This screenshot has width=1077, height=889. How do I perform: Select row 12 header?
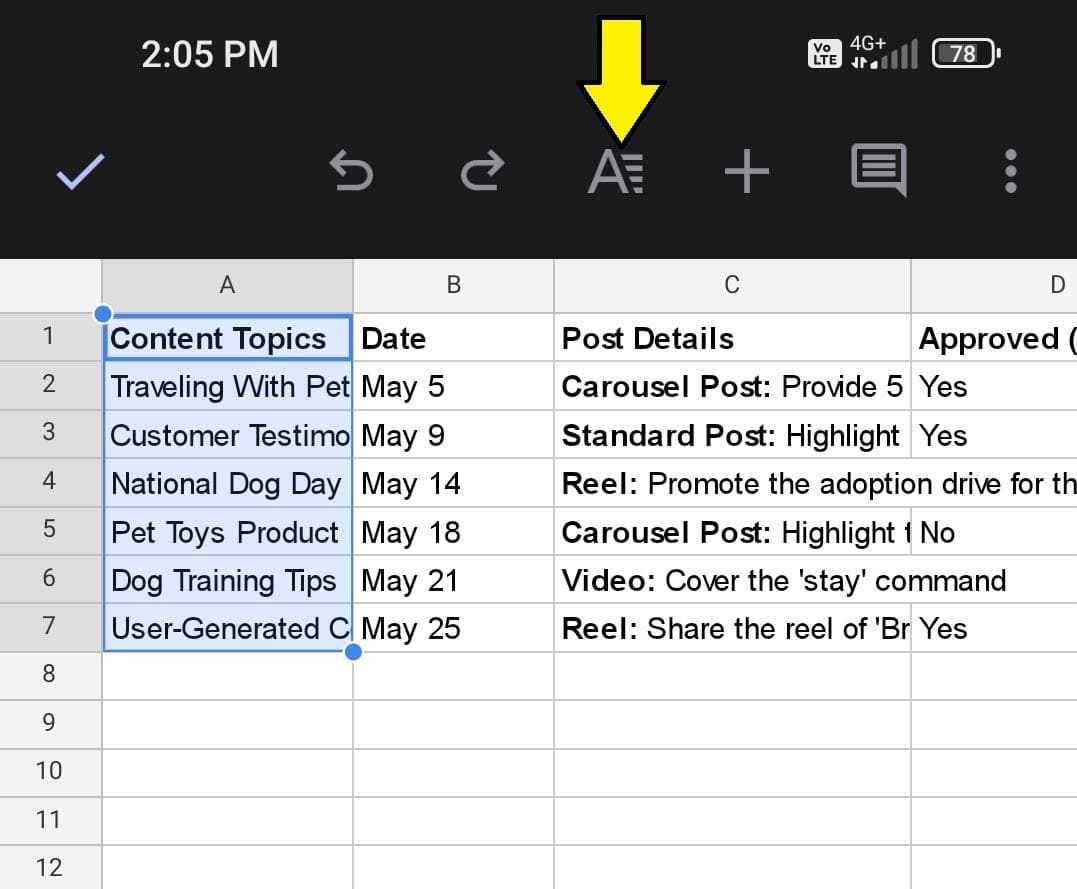pyautogui.click(x=50, y=867)
